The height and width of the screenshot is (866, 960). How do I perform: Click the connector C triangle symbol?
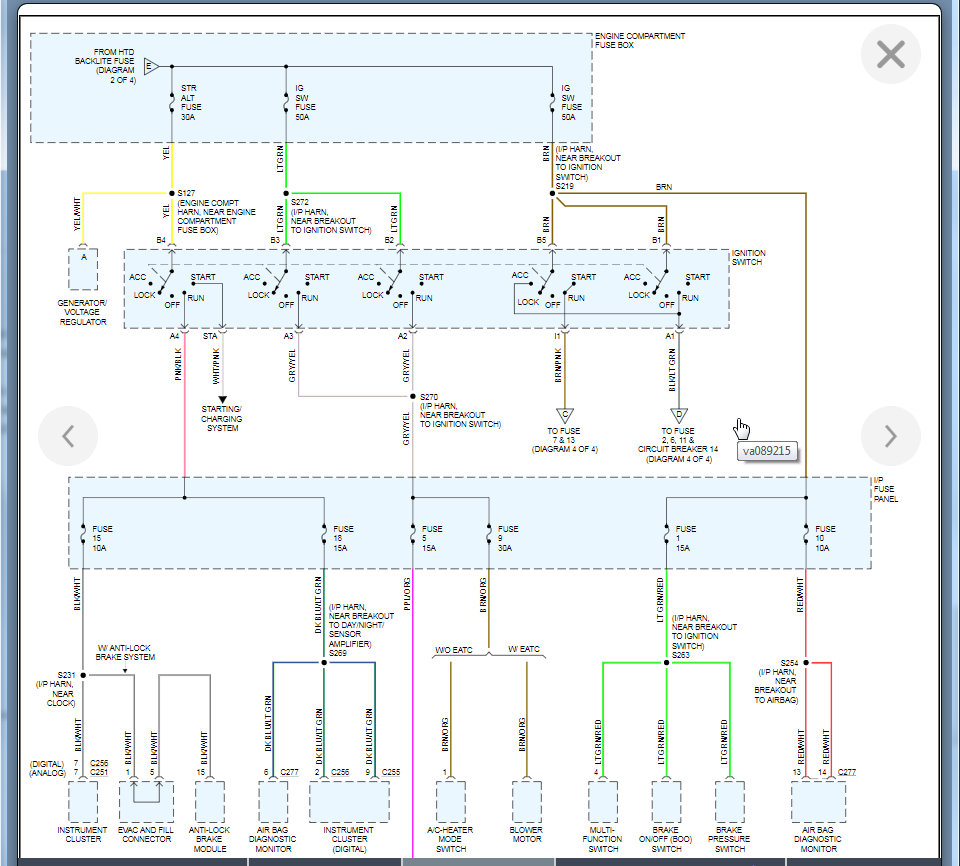(x=564, y=415)
